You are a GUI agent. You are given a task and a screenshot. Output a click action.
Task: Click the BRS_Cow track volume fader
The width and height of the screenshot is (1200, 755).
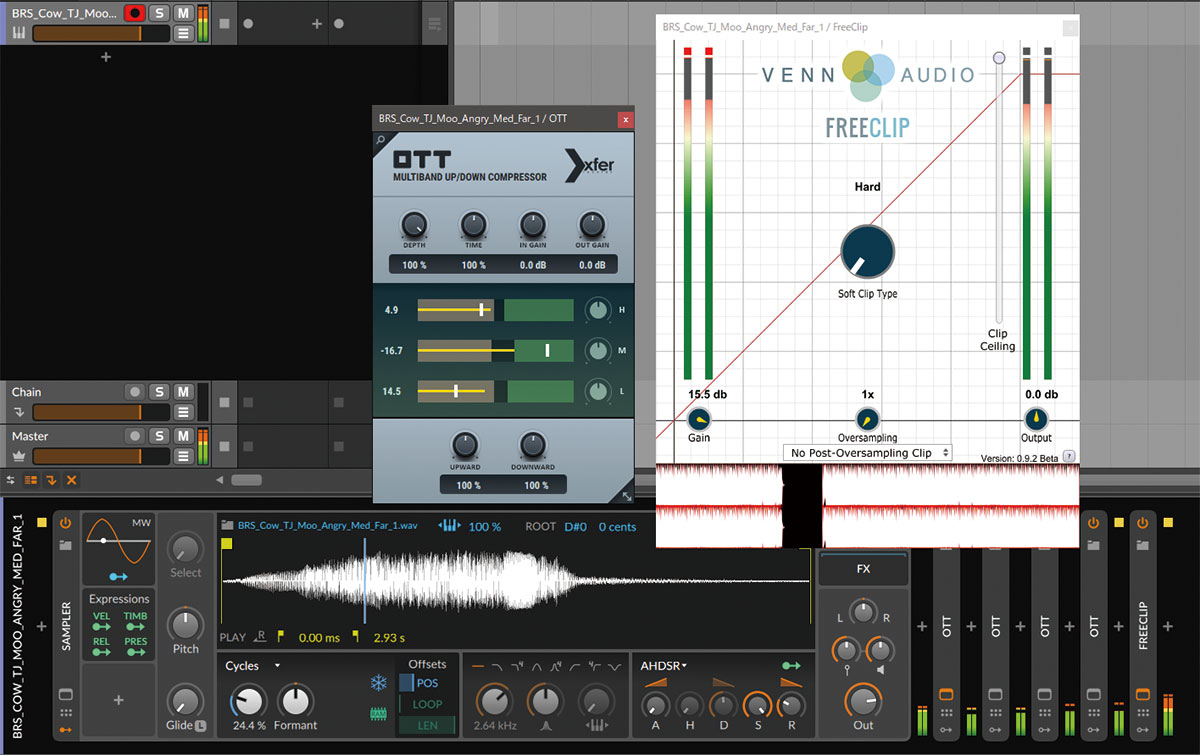click(101, 34)
